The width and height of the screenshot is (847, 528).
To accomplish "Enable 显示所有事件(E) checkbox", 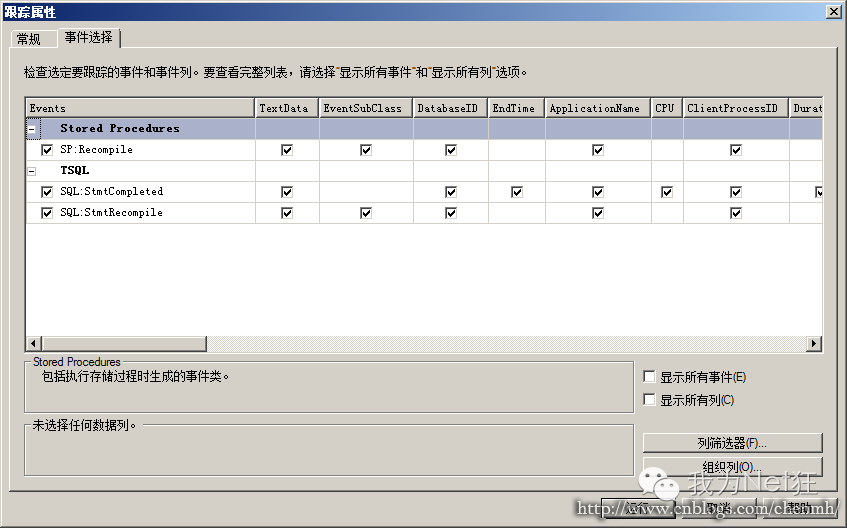I will [x=649, y=377].
